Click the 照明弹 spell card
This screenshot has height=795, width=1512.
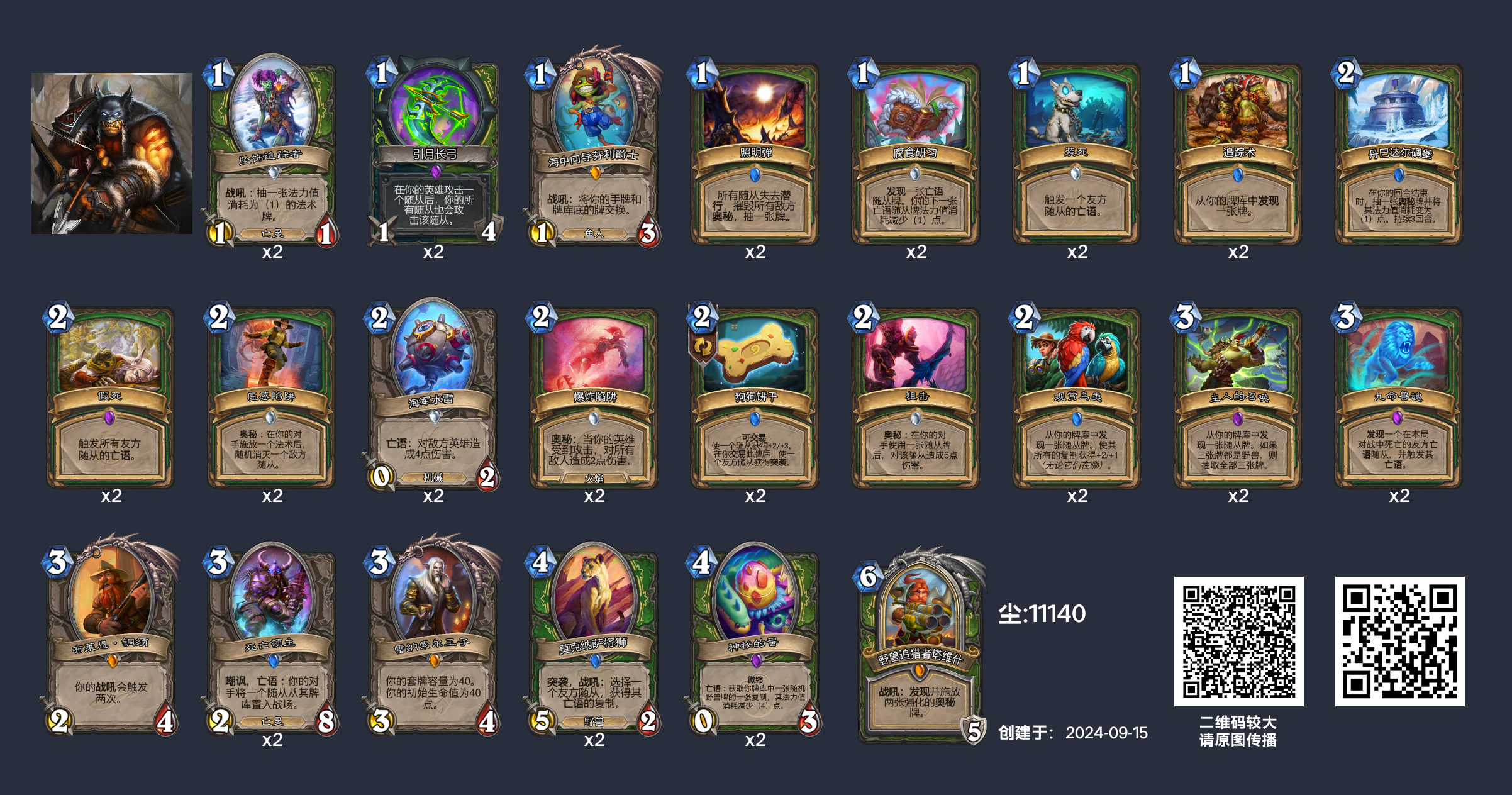(x=755, y=153)
